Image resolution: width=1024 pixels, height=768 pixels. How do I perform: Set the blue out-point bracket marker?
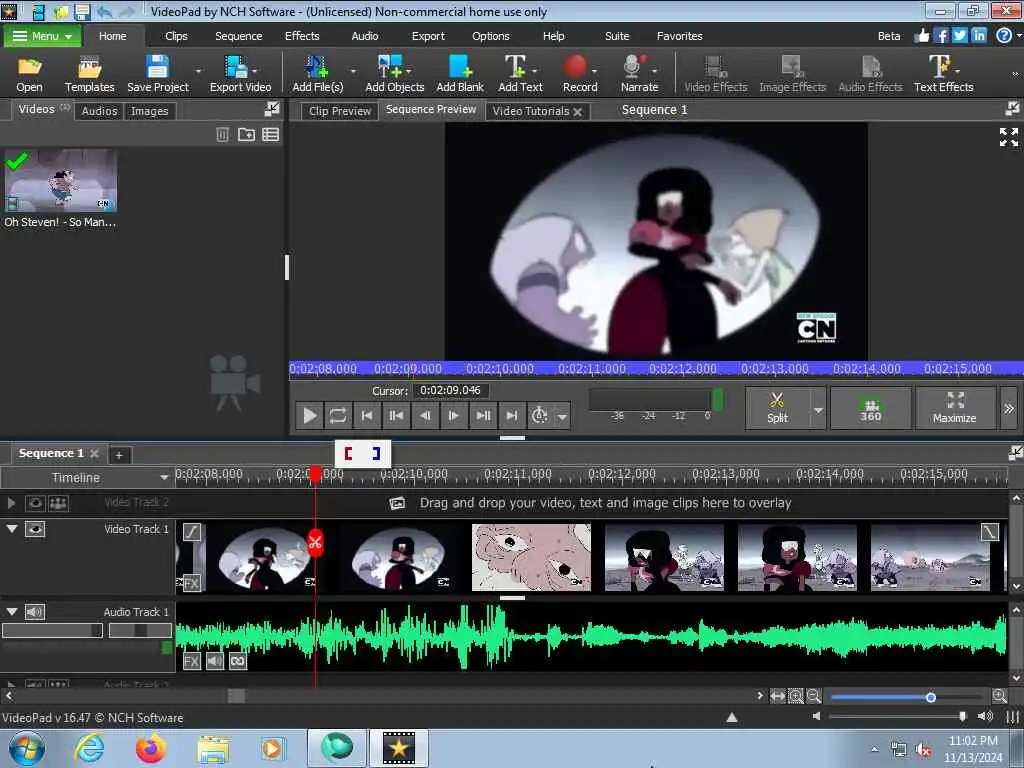click(376, 453)
